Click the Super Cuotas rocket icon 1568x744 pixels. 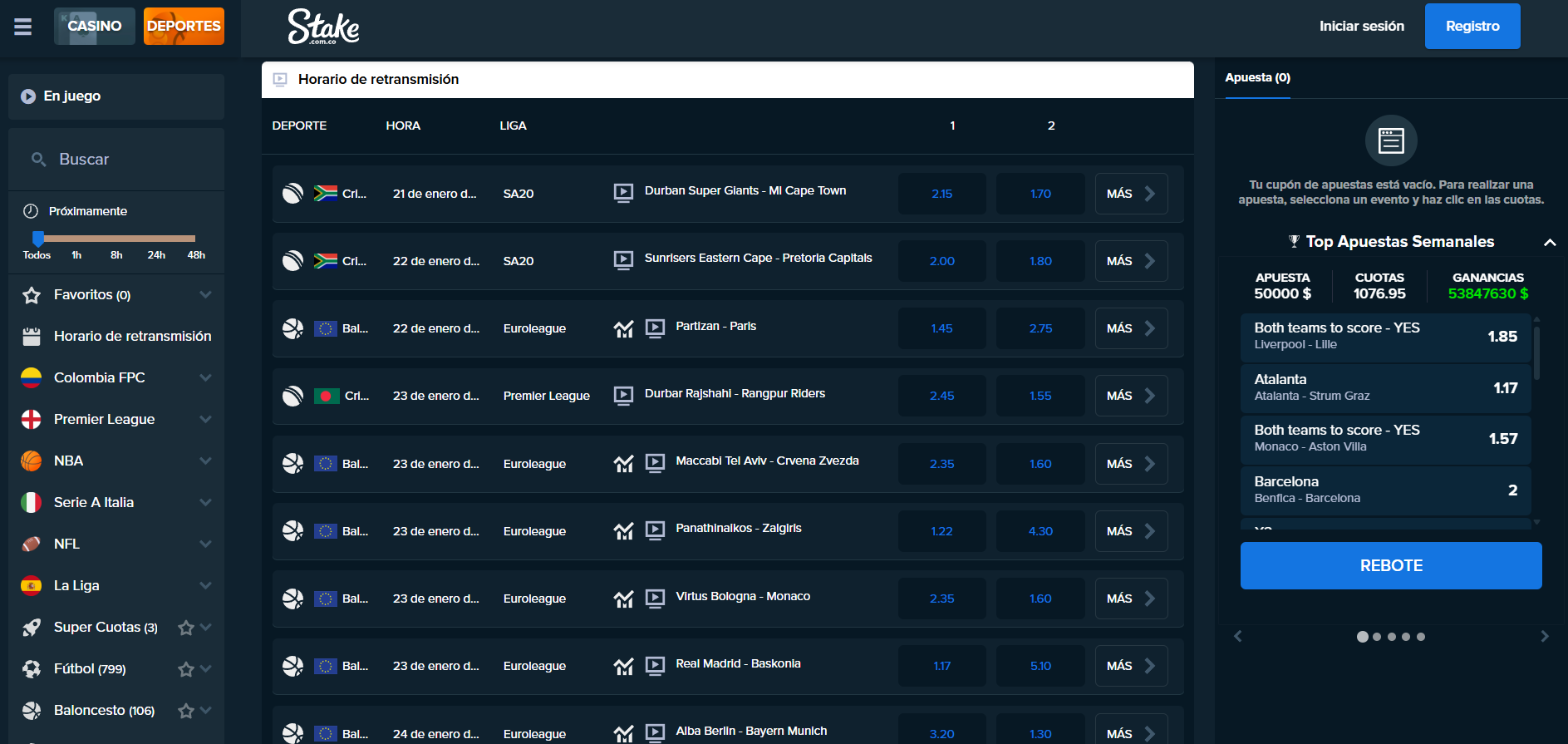coord(32,628)
